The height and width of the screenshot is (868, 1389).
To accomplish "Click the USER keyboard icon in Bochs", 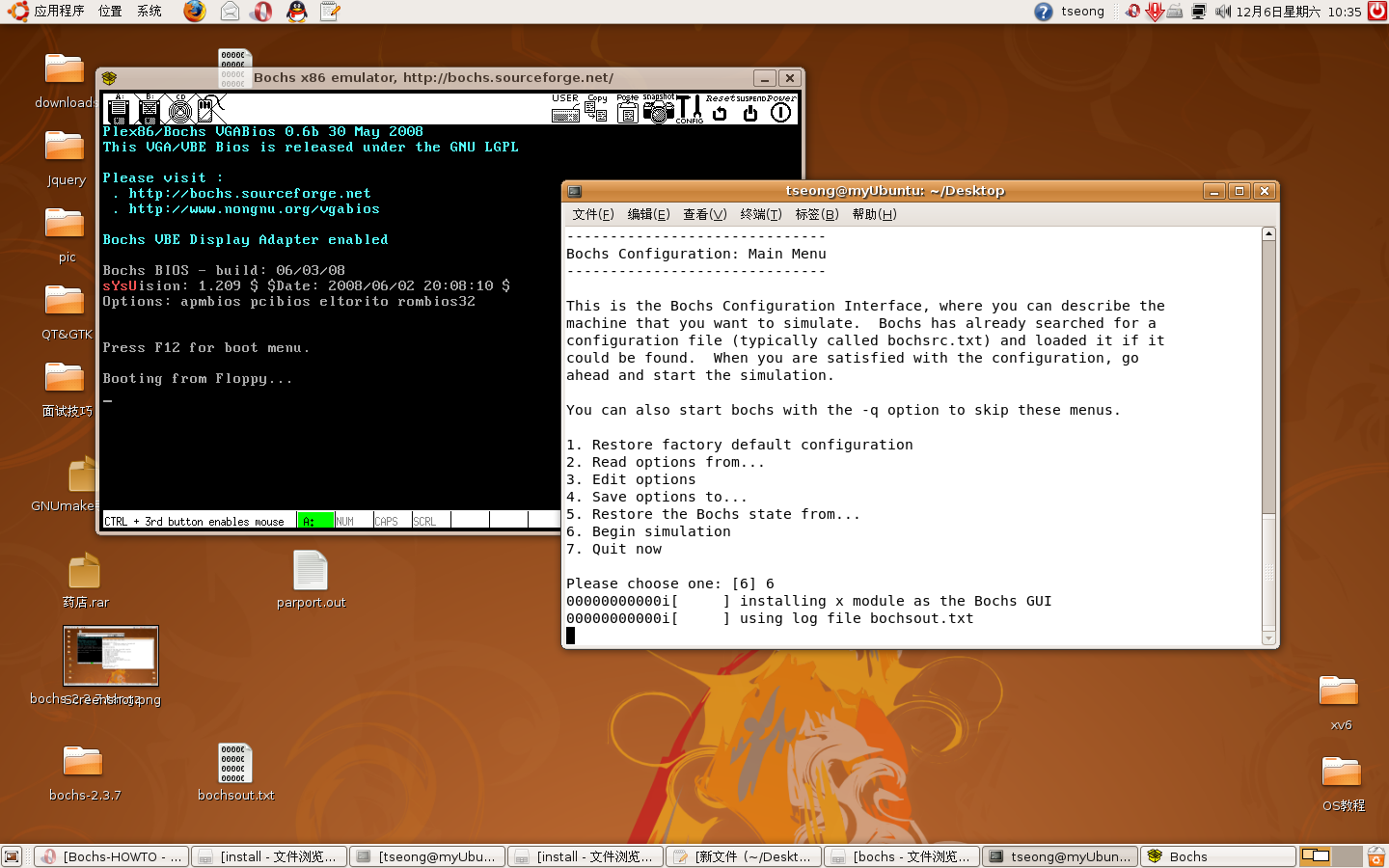I will click(565, 109).
